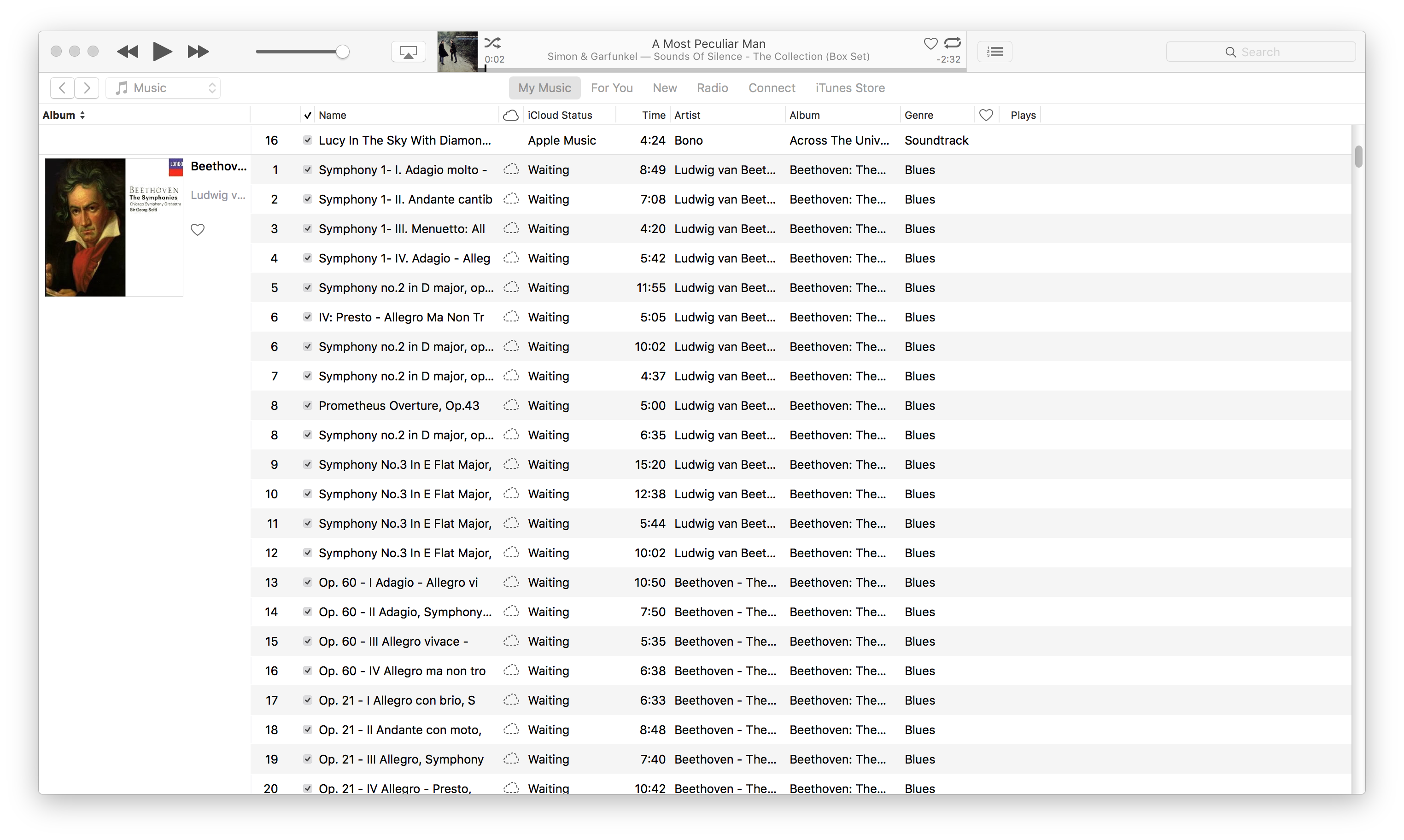Start playback with the play button

coord(163,52)
